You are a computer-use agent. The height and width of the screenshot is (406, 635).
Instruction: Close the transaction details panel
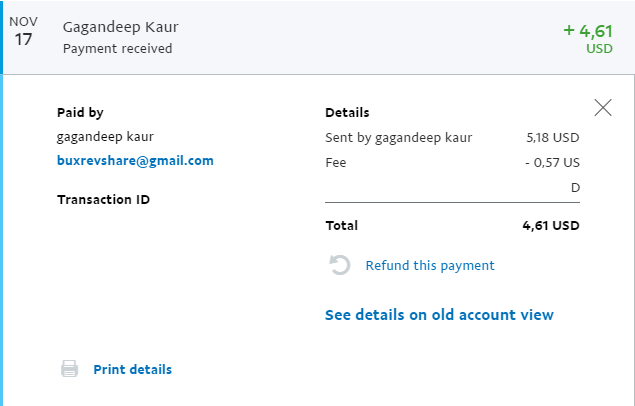pos(603,108)
